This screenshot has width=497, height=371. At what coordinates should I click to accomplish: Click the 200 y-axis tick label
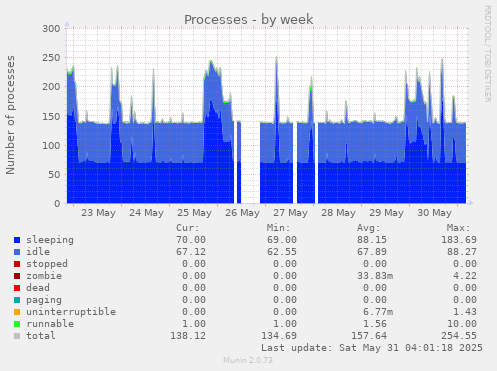pos(51,87)
